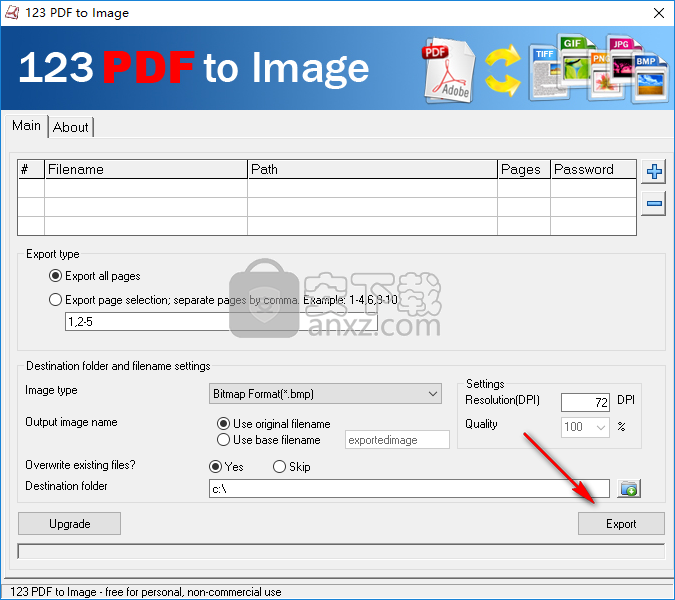Click the app icon in title bar

coord(12,13)
